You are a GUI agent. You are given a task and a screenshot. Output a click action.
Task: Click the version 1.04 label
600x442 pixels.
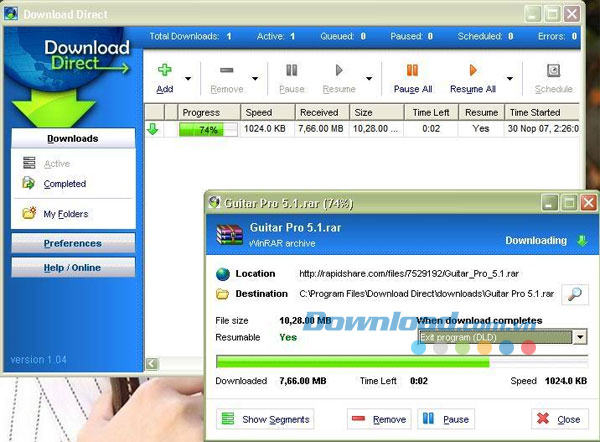(x=38, y=360)
